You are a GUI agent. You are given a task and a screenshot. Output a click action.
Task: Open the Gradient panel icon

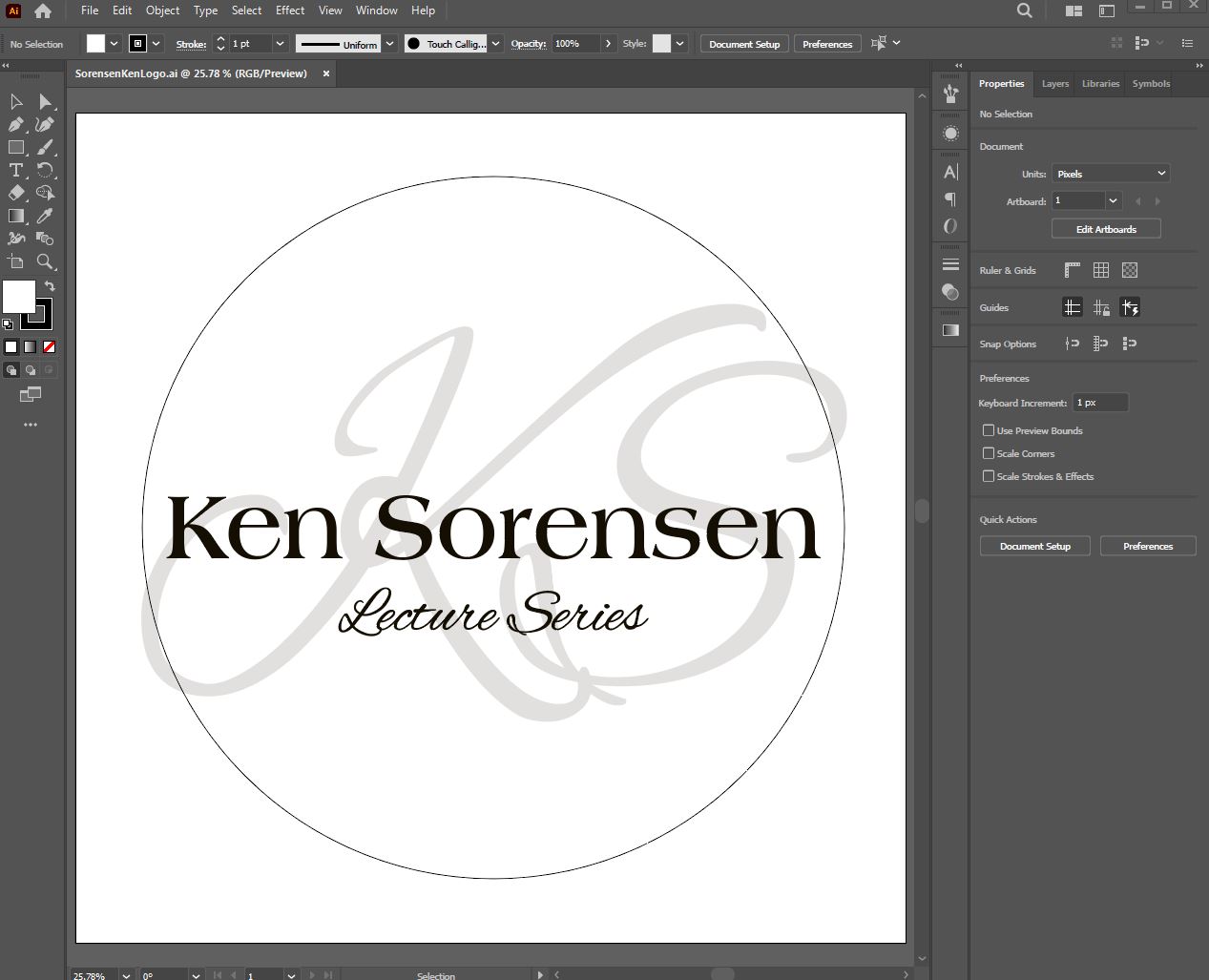pyautogui.click(x=950, y=330)
